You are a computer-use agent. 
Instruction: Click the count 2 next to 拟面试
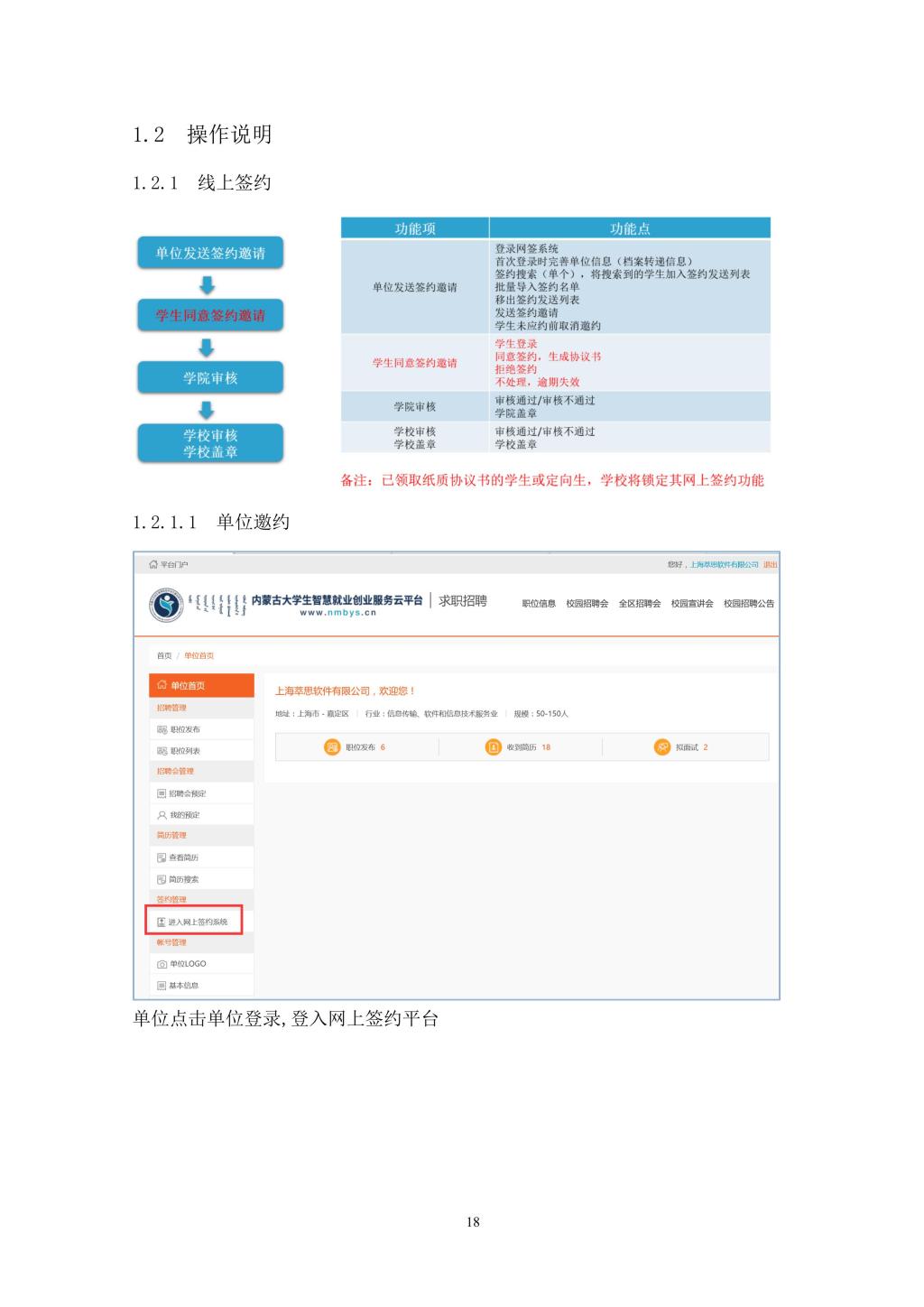click(706, 747)
